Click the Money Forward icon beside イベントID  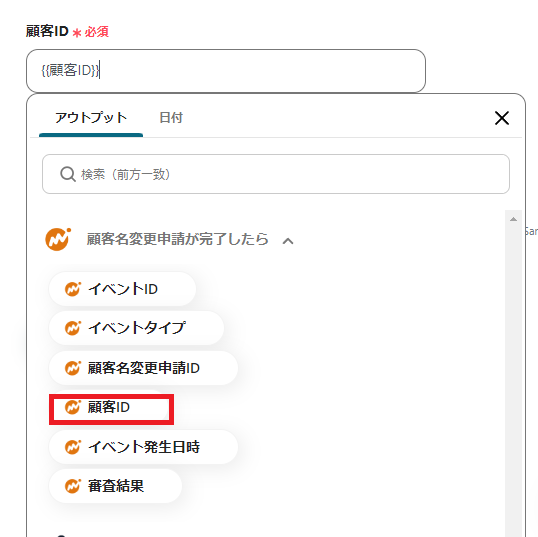coord(73,289)
